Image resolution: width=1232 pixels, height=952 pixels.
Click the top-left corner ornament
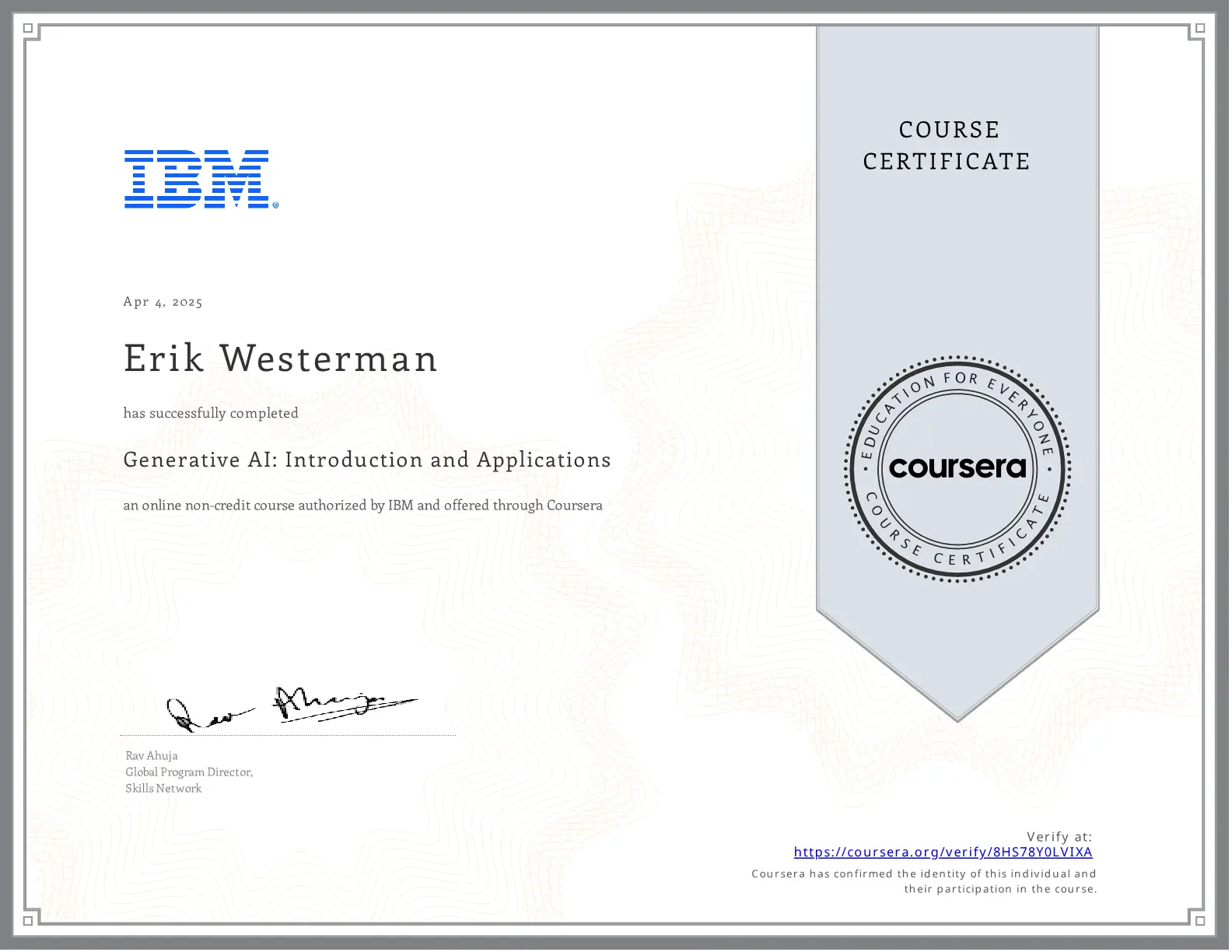29,30
